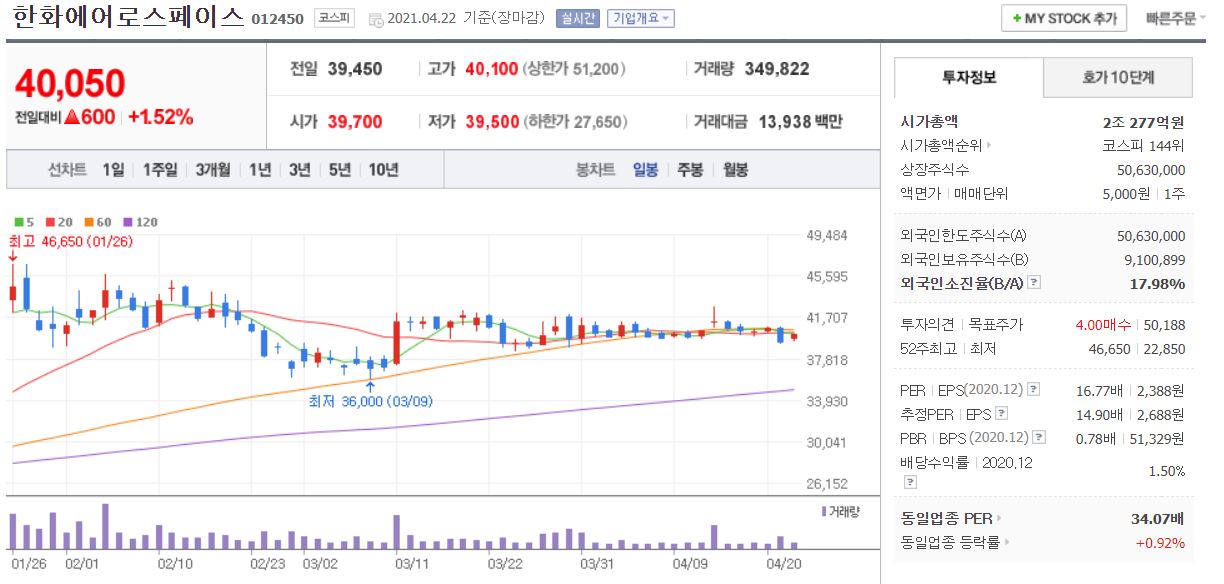Click the orange 60-day moving average legend
The width and height of the screenshot is (1224, 584).
(x=98, y=222)
